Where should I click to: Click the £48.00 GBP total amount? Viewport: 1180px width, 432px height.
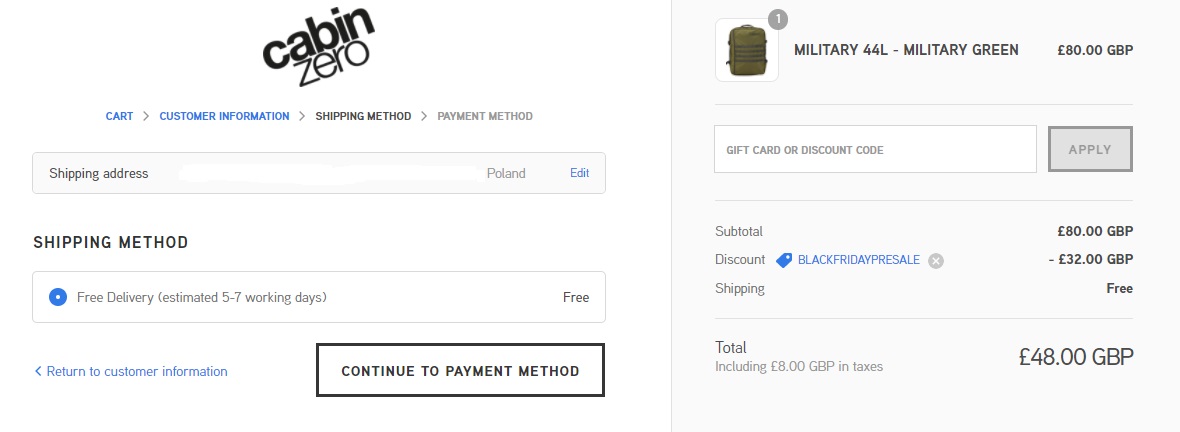coord(1076,357)
